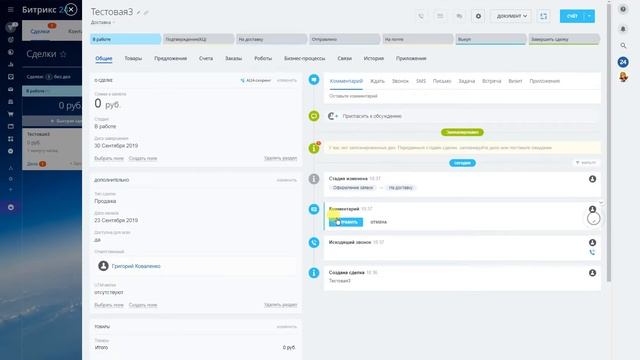This screenshot has width=640, height=360.
Task: Click the square icon button beside Документ
Action: pos(544,16)
